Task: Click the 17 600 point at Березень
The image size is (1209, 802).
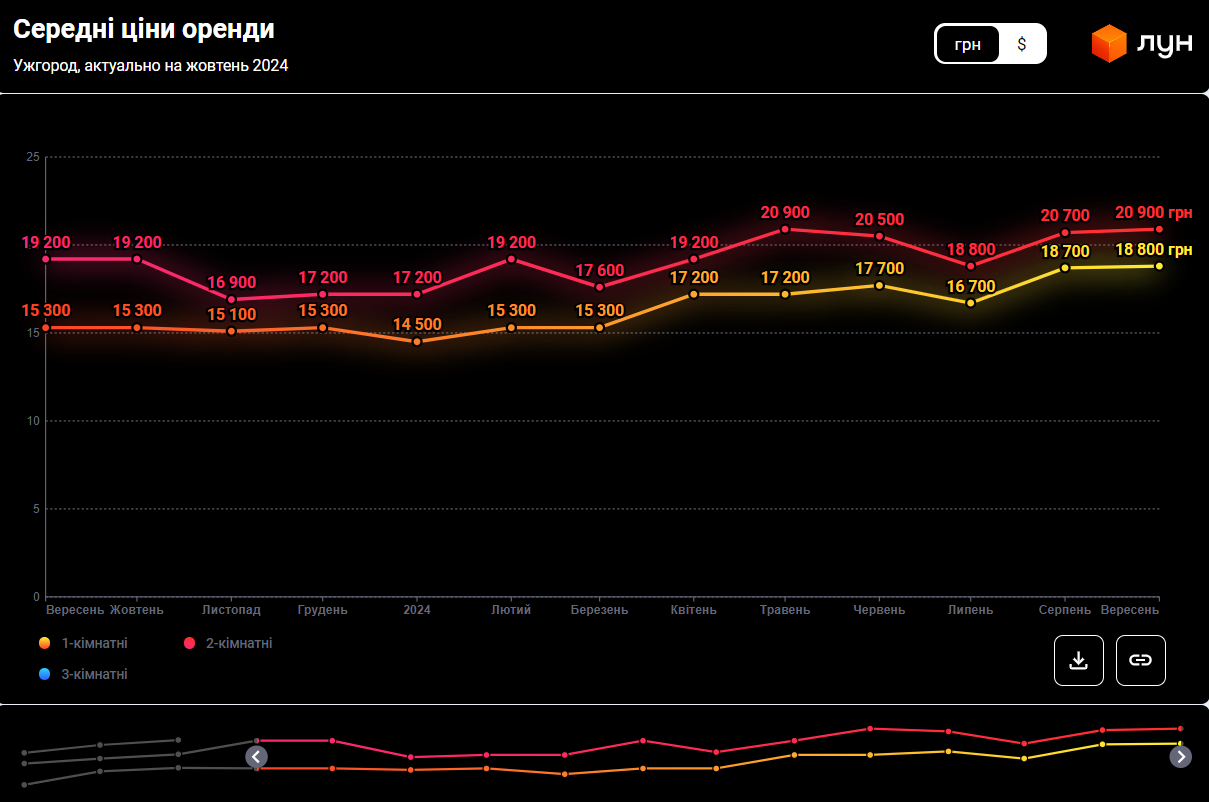Action: click(600, 287)
